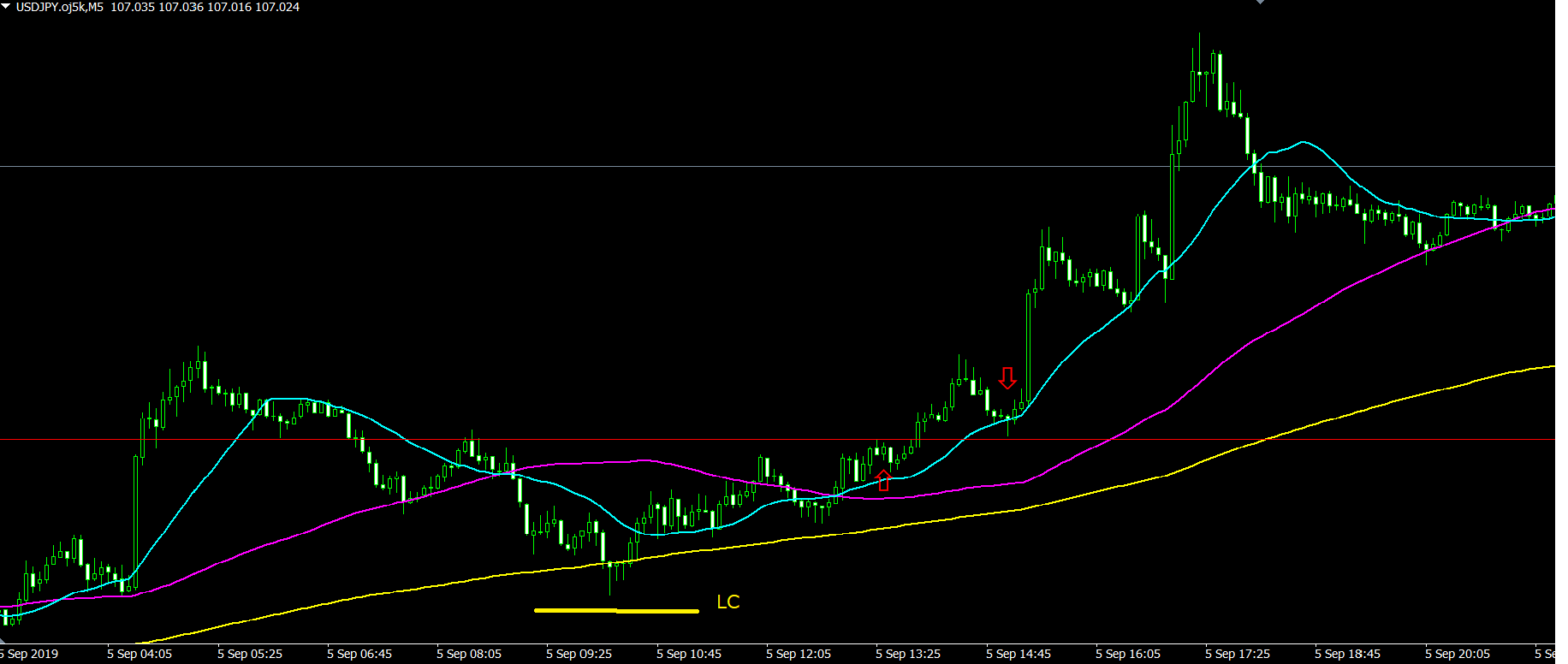
Task: Click the 5 Sep 18:45 time label
Action: tap(1348, 654)
